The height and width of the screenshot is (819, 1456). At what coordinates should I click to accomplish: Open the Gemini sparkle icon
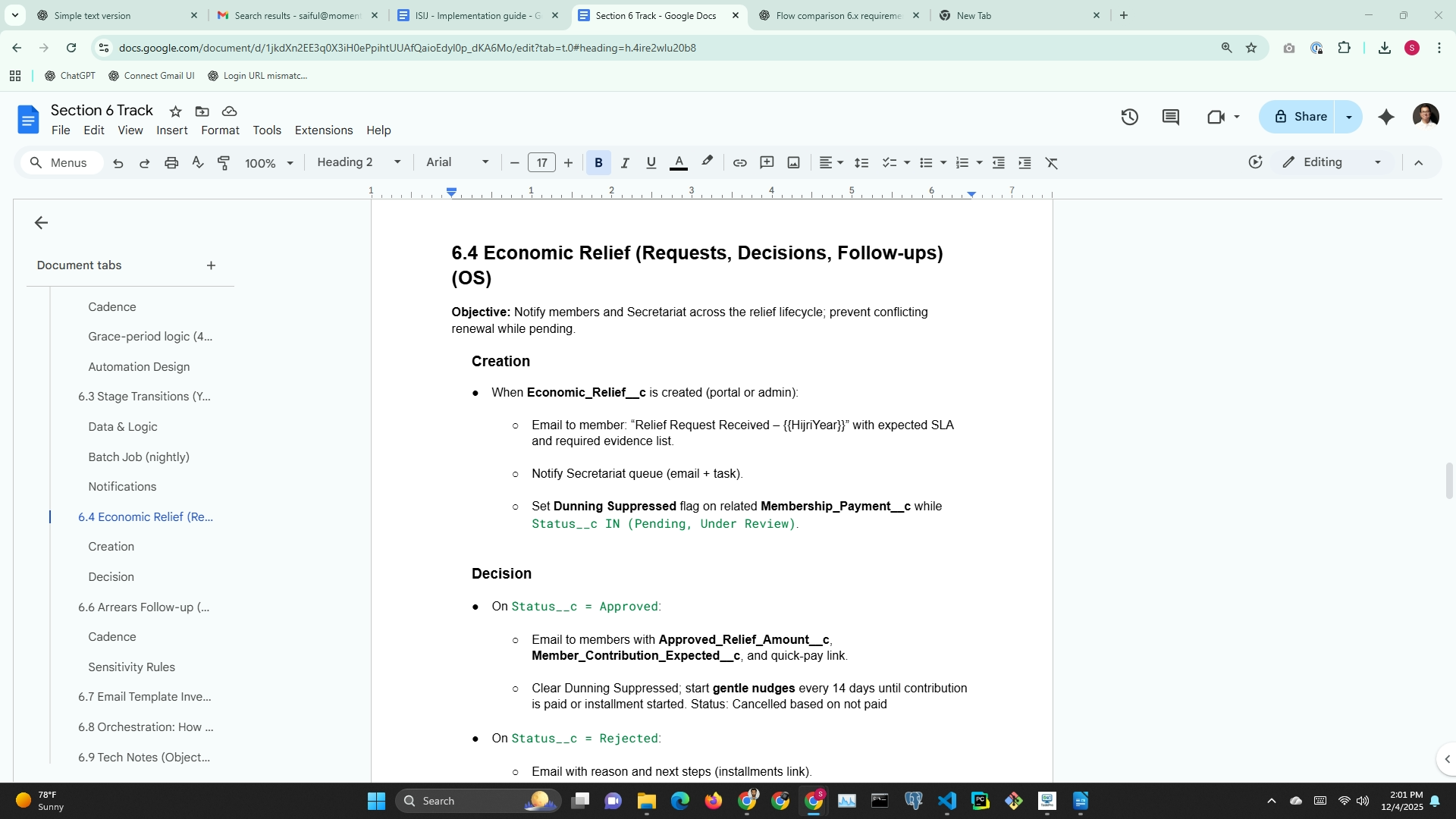[x=1386, y=117]
